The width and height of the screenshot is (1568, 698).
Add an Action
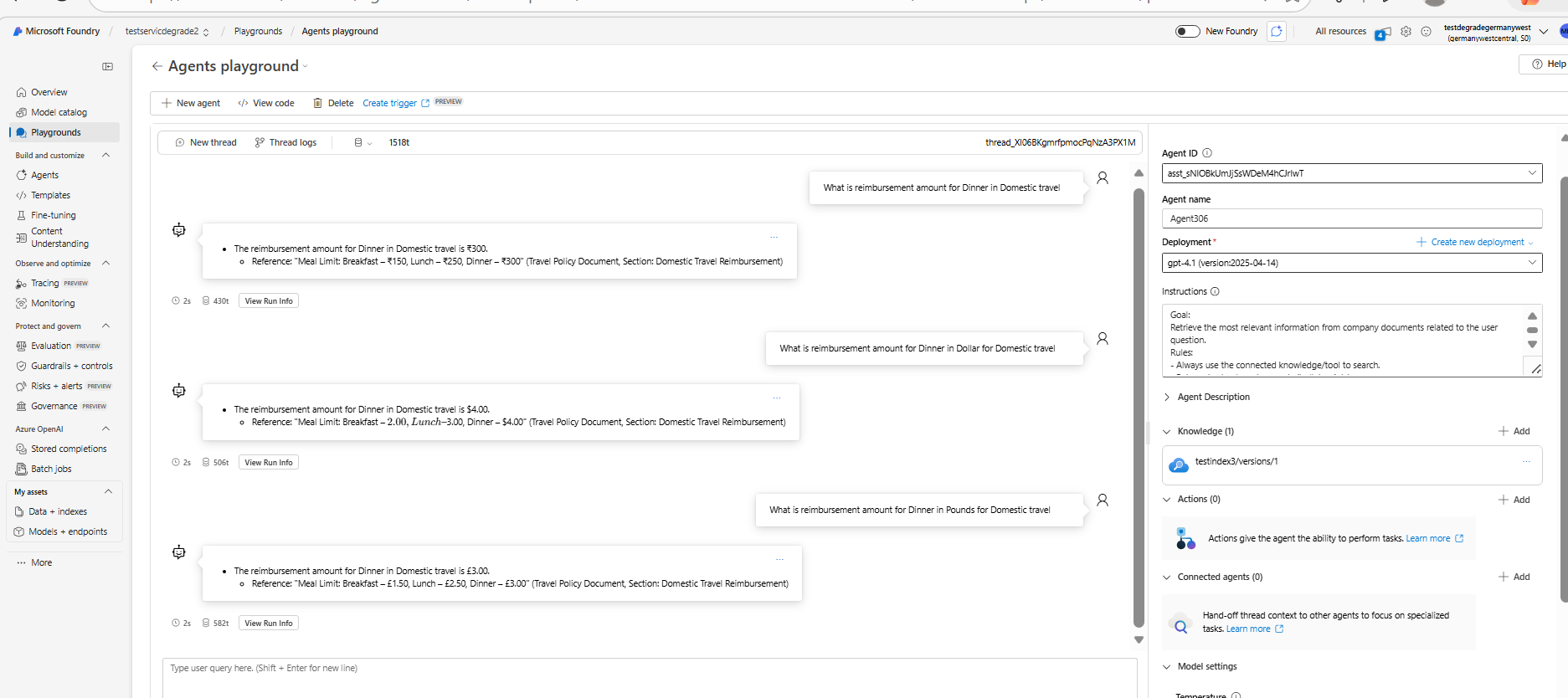click(x=1514, y=500)
